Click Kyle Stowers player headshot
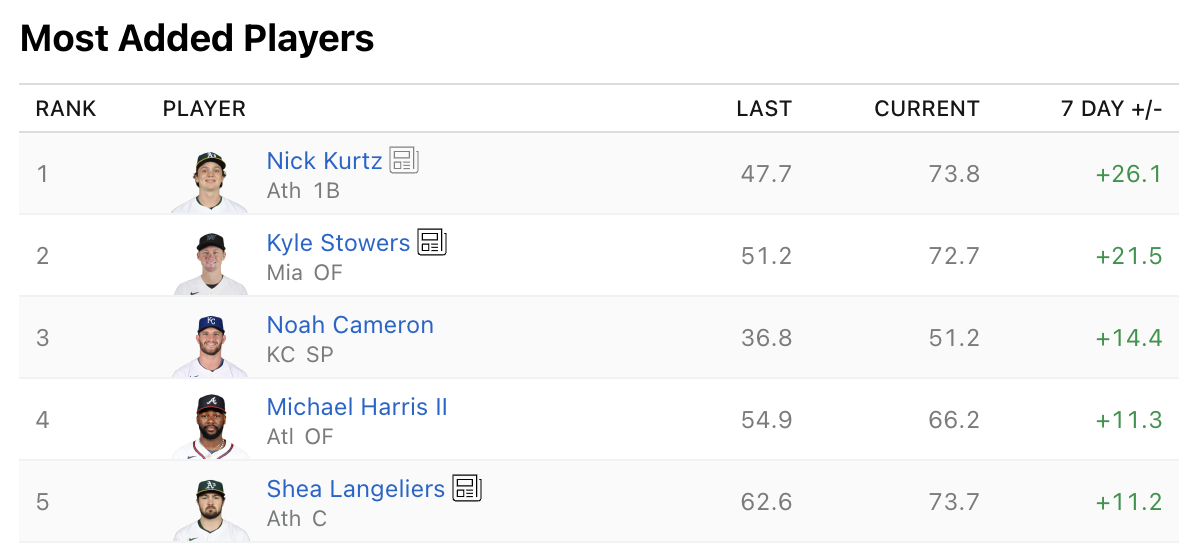Viewport: 1188px width, 546px height. pos(210,262)
